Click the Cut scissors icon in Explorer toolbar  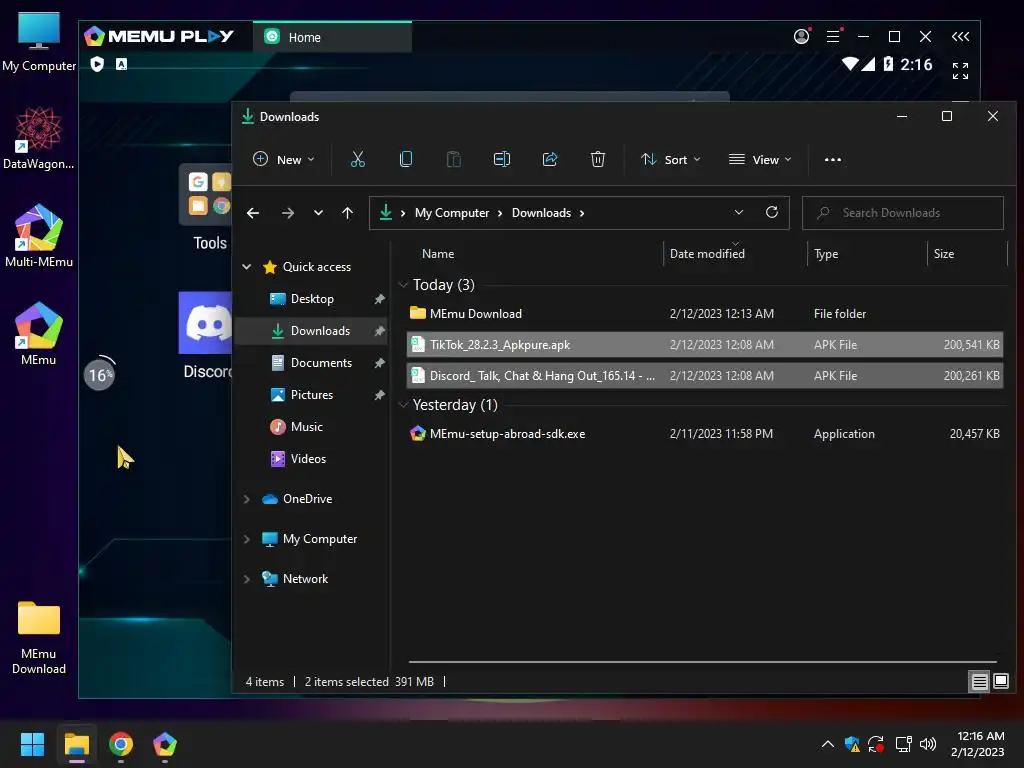358,159
